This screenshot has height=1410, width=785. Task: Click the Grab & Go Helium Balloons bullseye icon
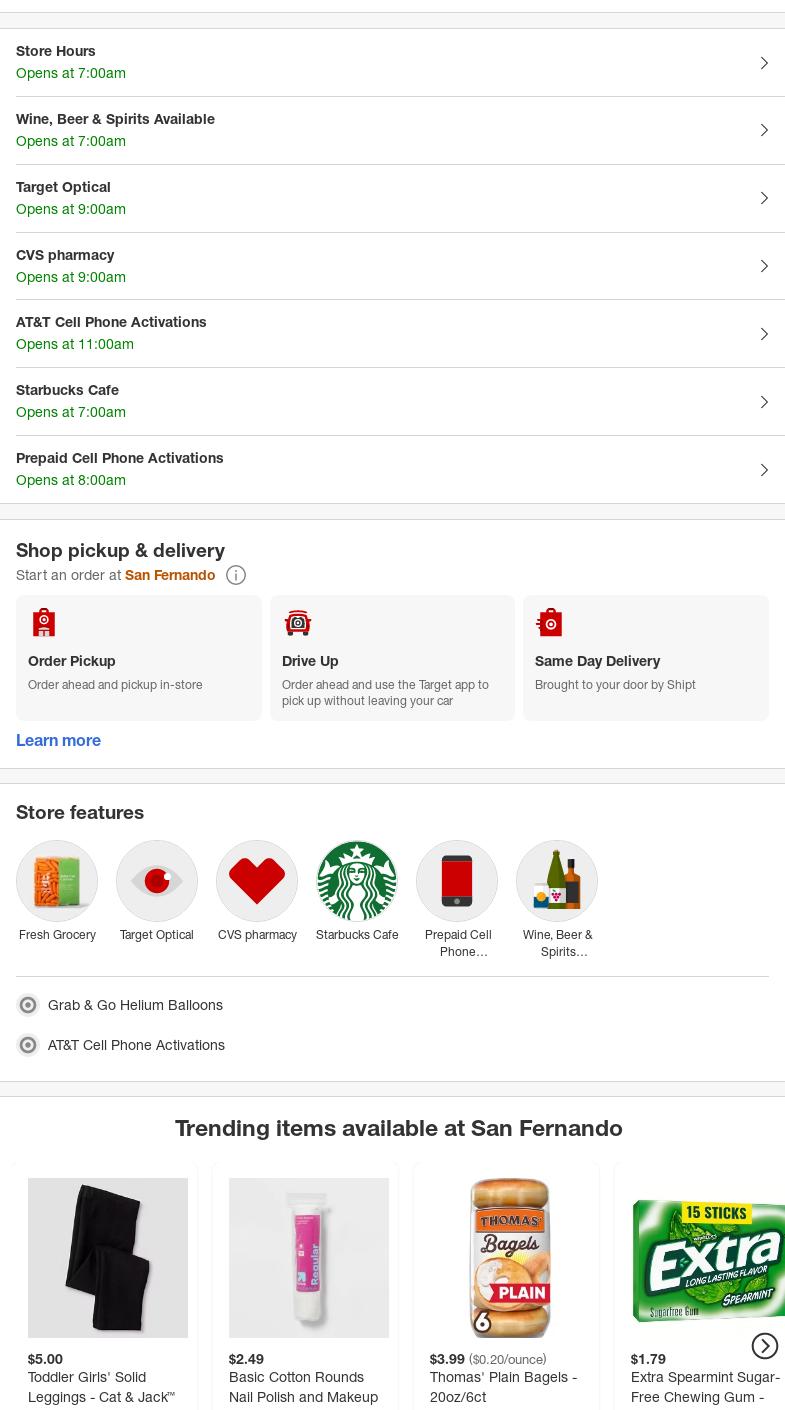coord(28,1005)
